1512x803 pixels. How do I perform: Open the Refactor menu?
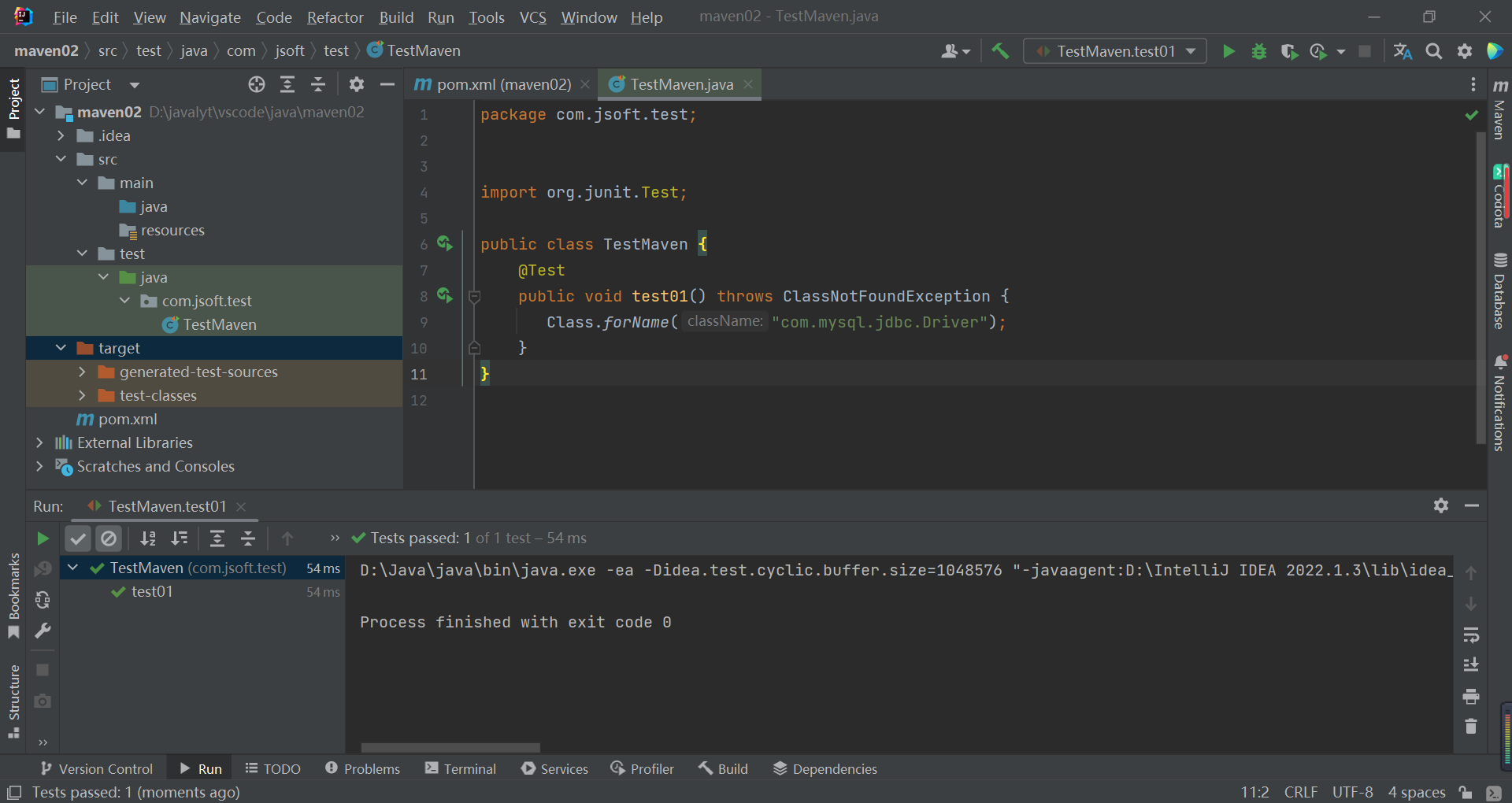pos(335,17)
